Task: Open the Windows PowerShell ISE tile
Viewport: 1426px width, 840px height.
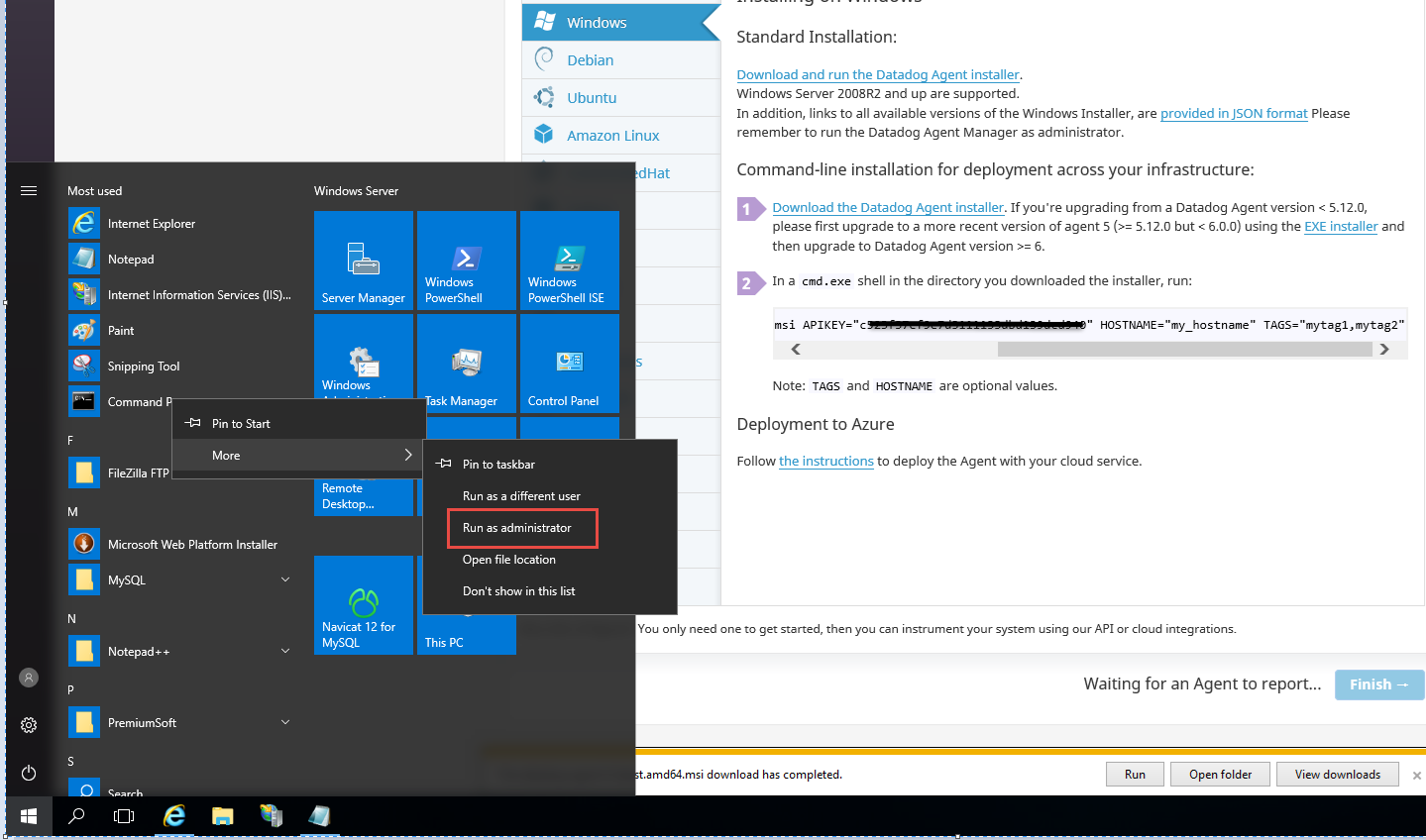Action: point(570,261)
